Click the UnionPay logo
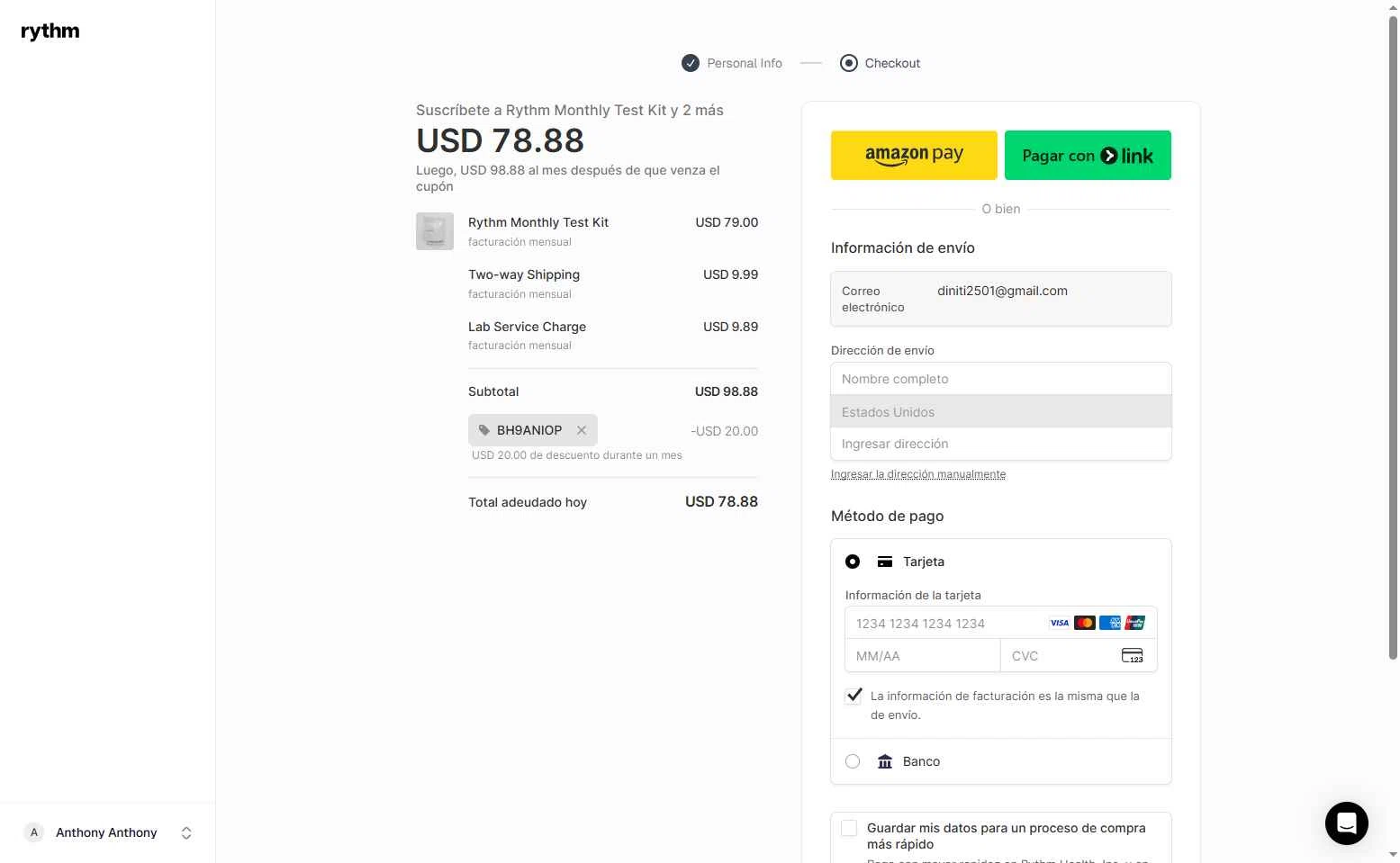 pos(1135,623)
